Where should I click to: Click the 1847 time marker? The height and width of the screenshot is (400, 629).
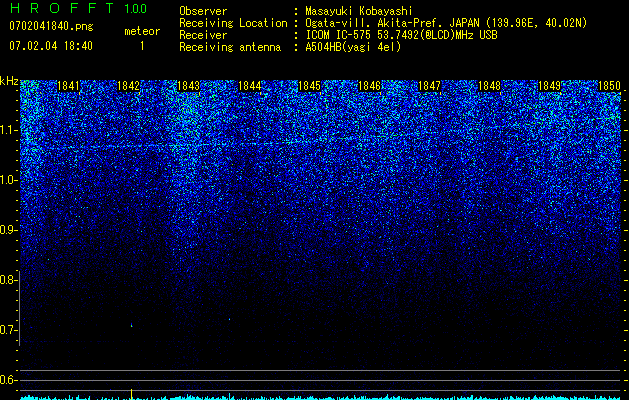pos(429,86)
